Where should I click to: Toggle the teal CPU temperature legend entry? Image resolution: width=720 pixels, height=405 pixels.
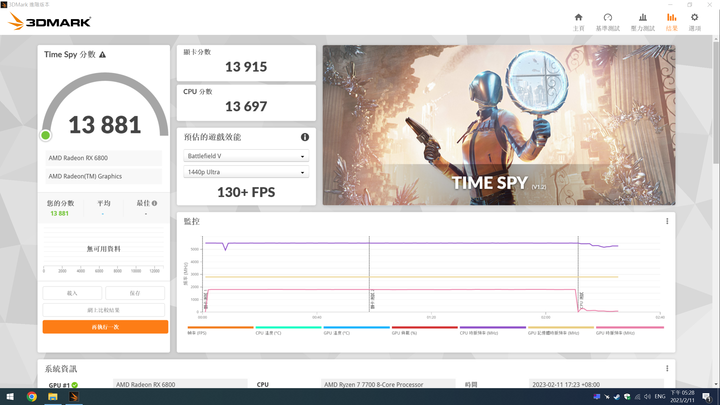[x=288, y=330]
